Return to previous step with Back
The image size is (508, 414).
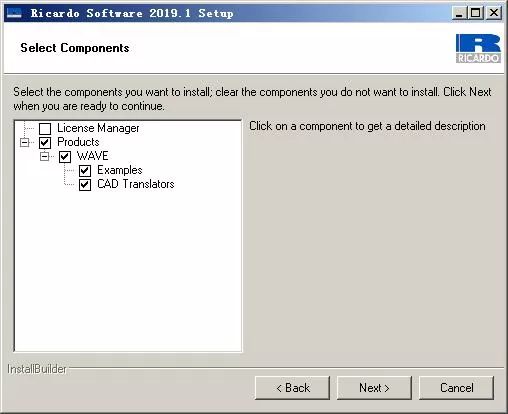(292, 388)
